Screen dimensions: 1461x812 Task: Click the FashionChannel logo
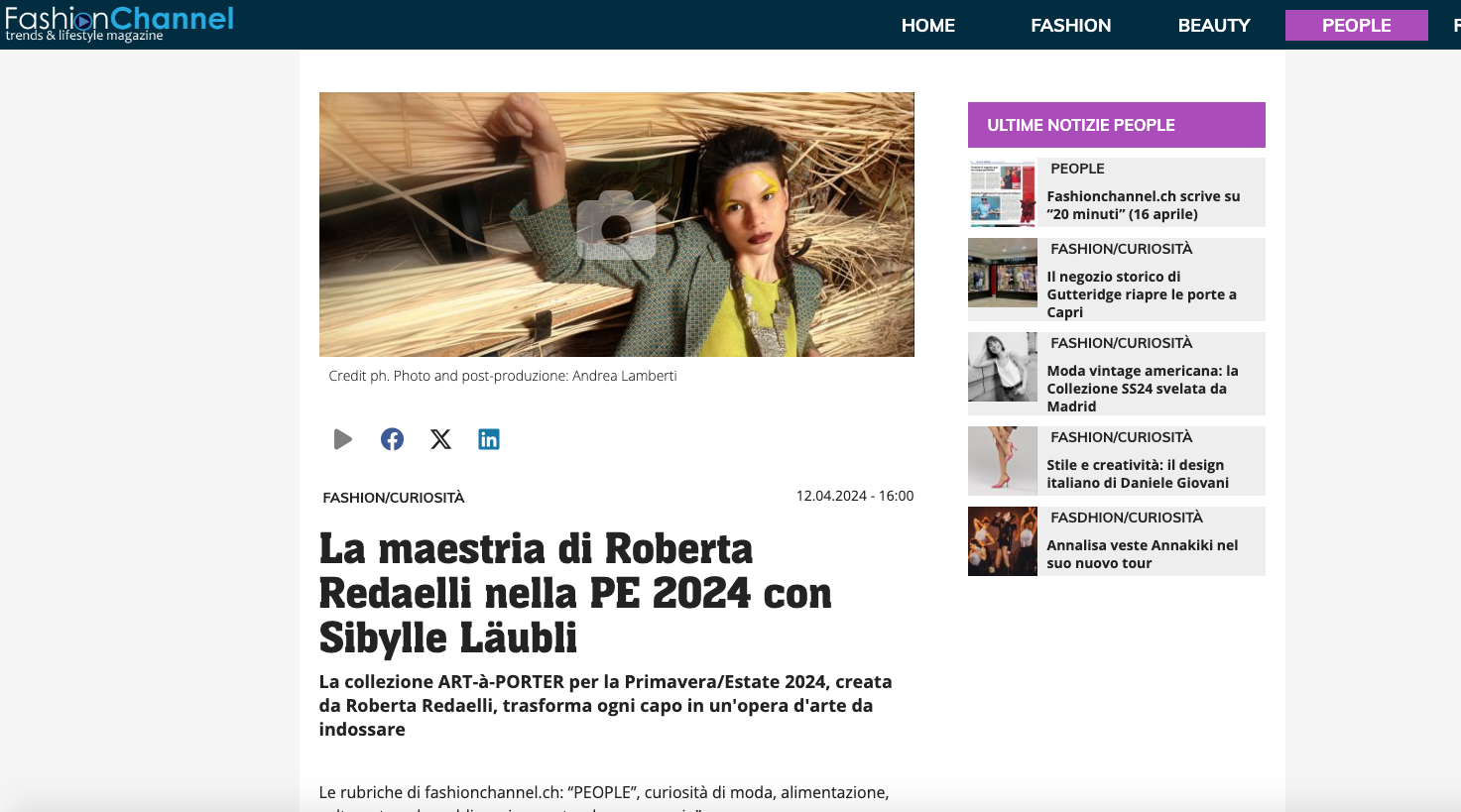coord(119,22)
